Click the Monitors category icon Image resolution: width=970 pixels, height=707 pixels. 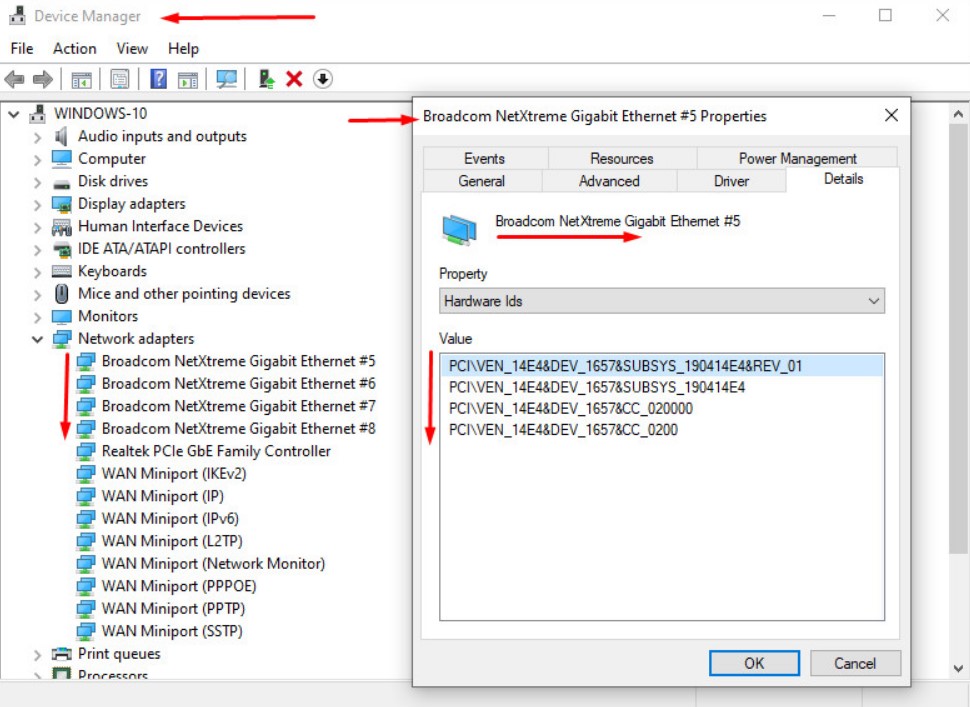[x=61, y=317]
